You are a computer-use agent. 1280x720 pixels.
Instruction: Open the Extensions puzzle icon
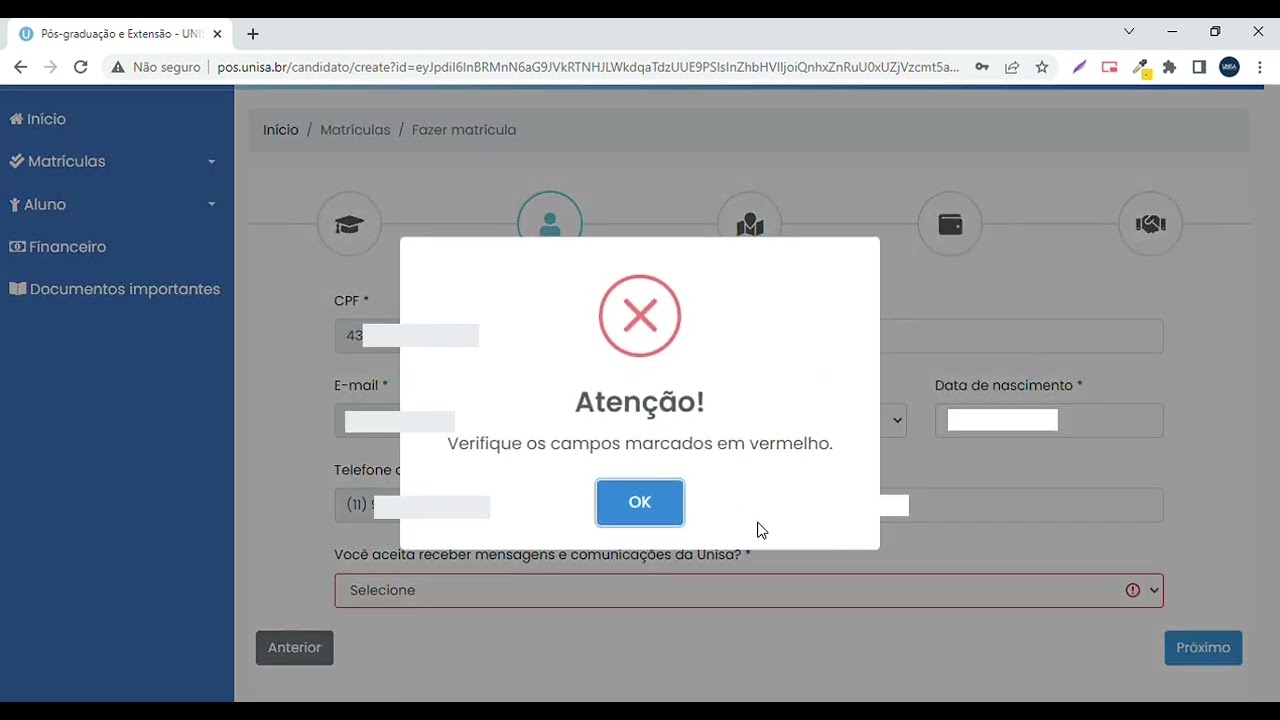click(x=1169, y=67)
